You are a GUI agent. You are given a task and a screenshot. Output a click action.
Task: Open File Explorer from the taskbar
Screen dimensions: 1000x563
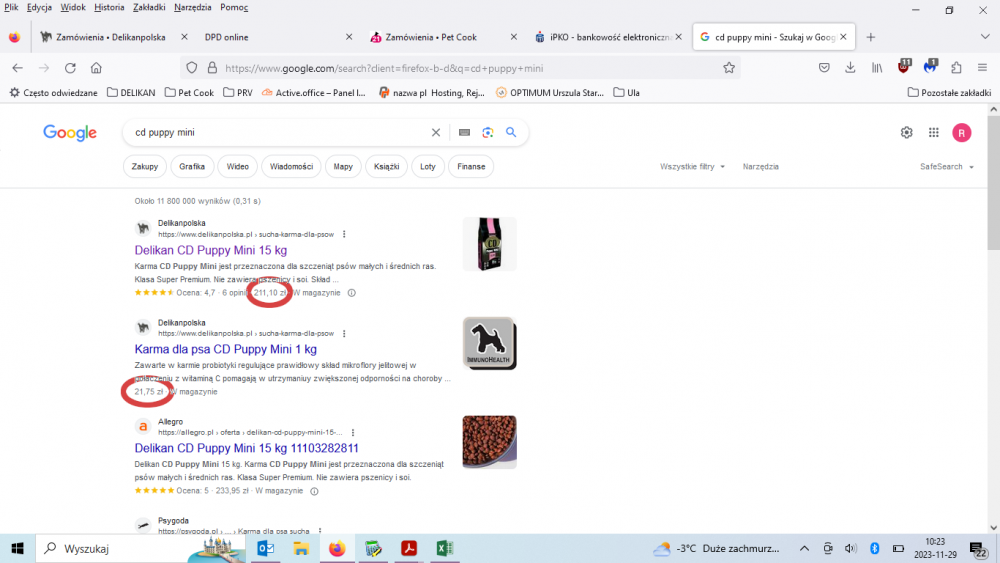point(301,548)
